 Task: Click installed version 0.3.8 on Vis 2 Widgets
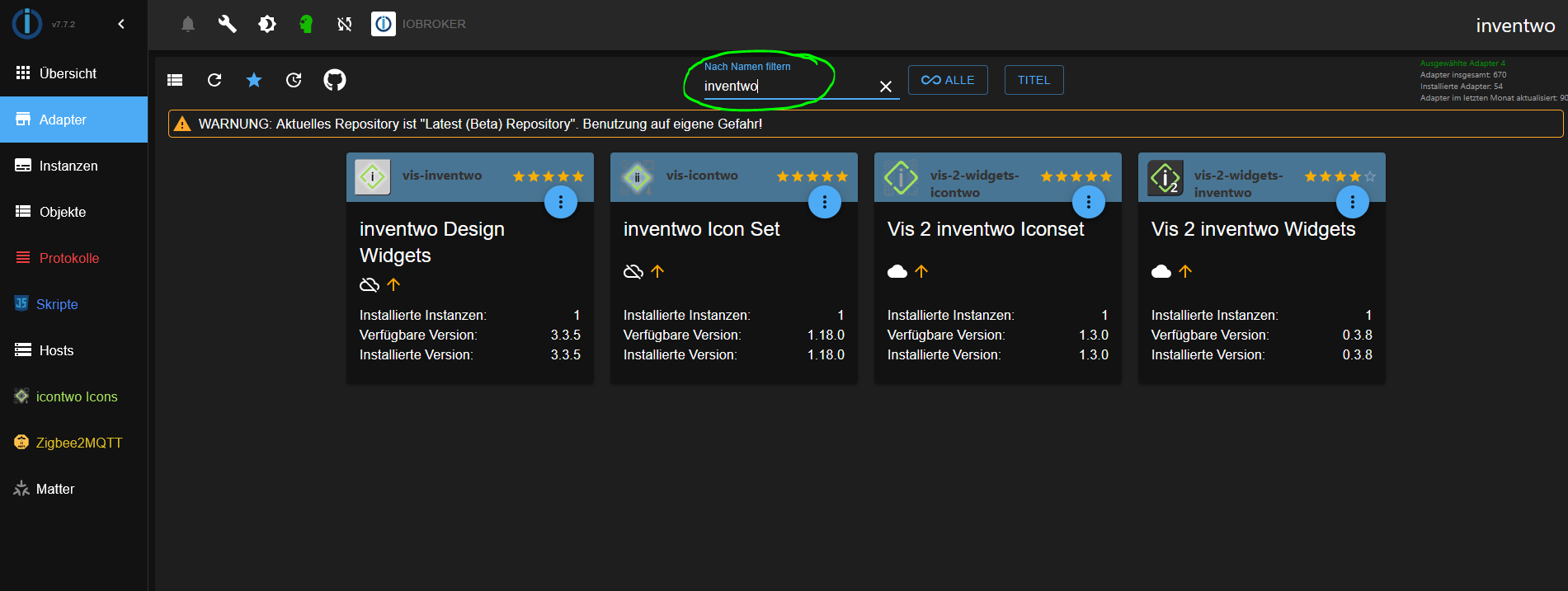pyautogui.click(x=1357, y=354)
